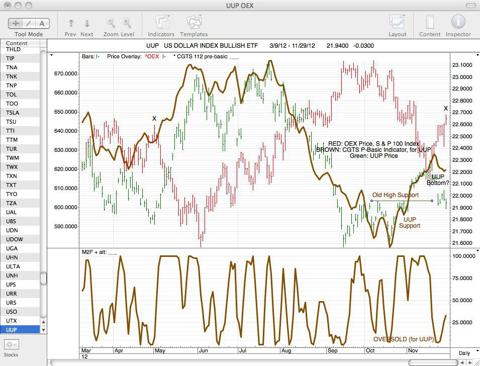Select TXN in the symbol list
Viewport: 480px width, 366px height.
coord(20,176)
